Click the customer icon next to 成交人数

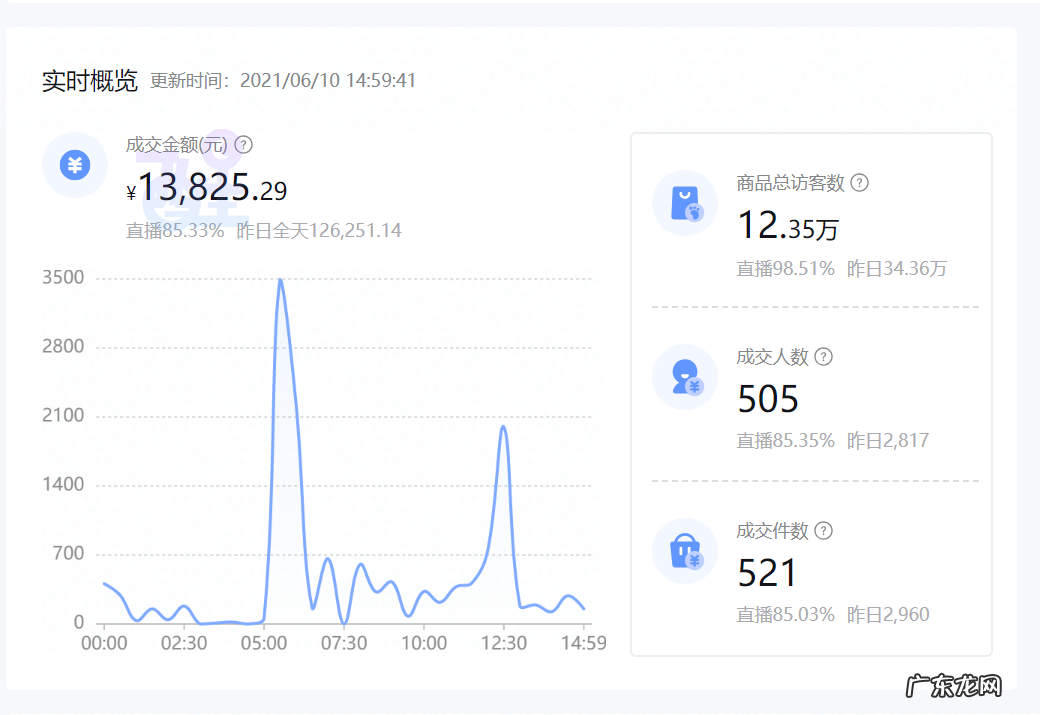click(x=684, y=376)
